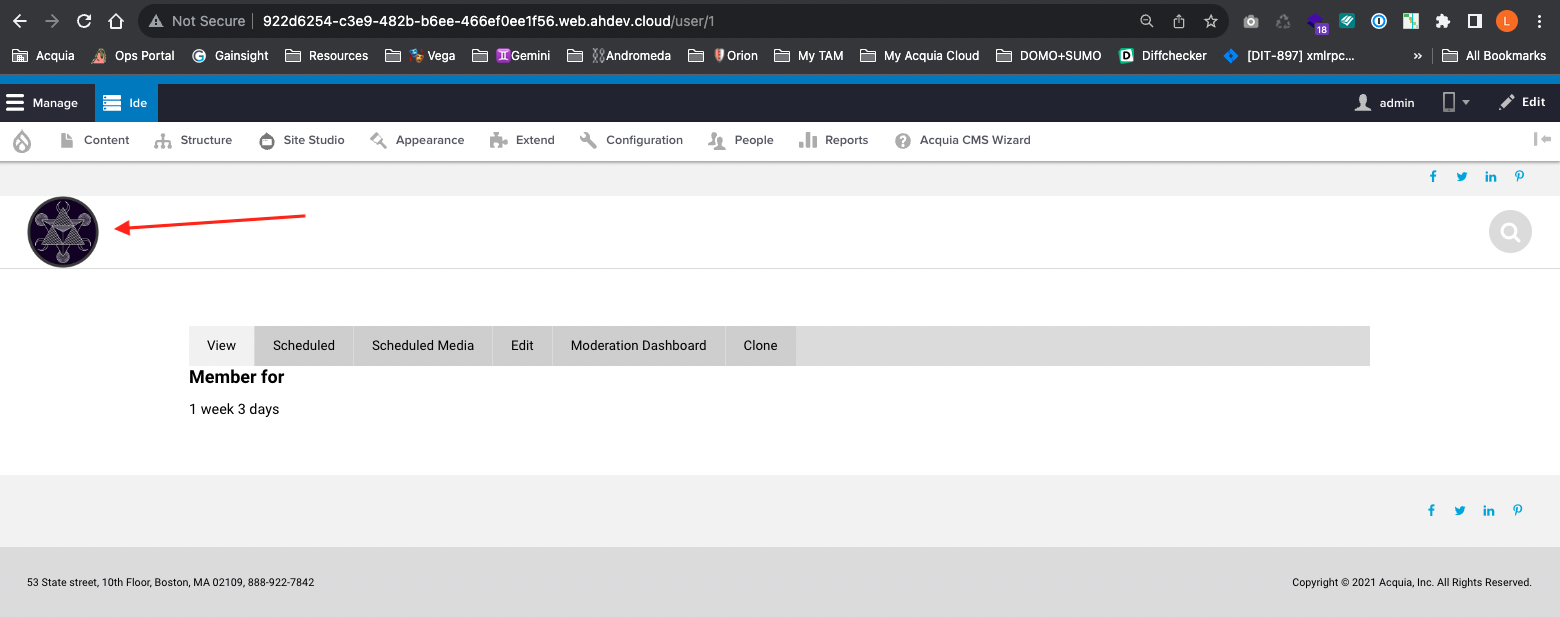This screenshot has width=1560, height=617.
Task: Click the header Pinterest icon
Action: [1519, 177]
